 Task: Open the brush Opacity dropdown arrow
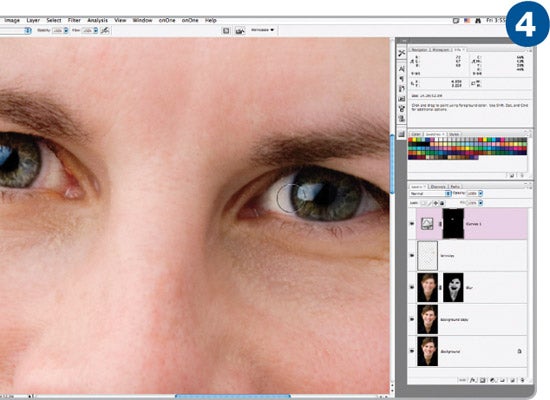pos(66,31)
